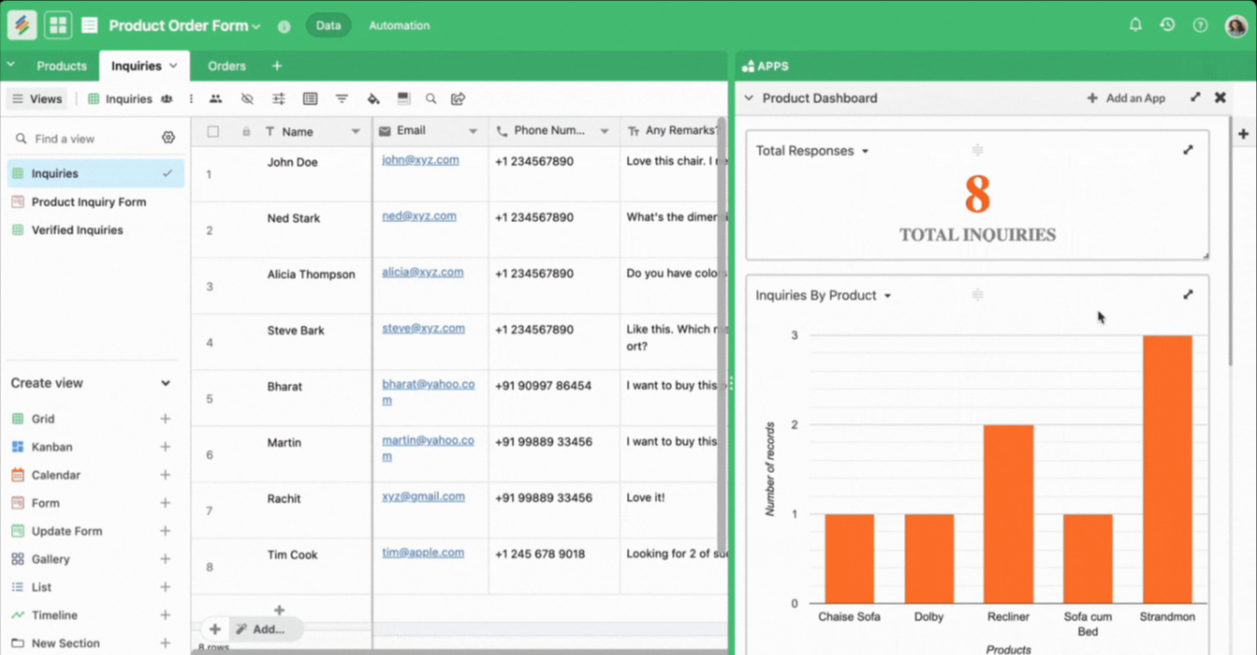Screen dimensions: 1257x655
Task: Click the Recliner bar in chart
Action: pyautogui.click(x=1008, y=514)
